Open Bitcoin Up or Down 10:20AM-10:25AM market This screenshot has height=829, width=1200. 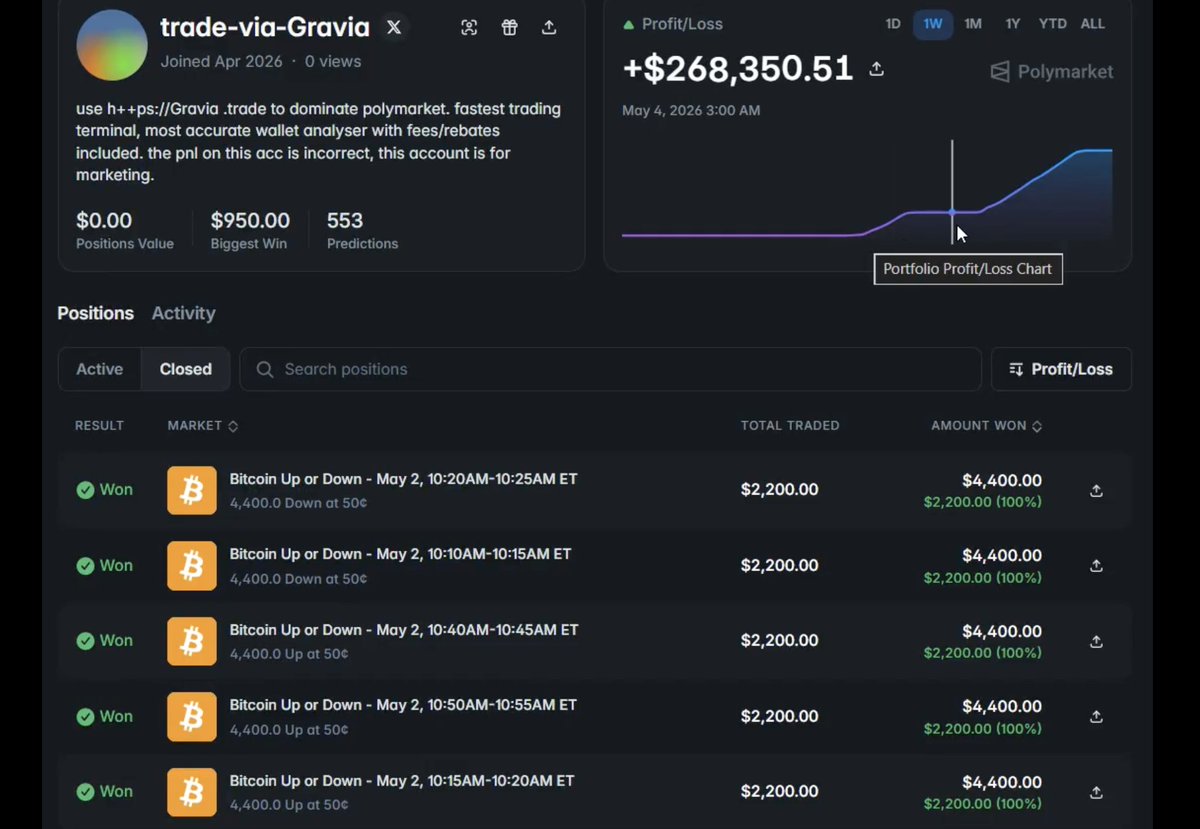point(403,479)
